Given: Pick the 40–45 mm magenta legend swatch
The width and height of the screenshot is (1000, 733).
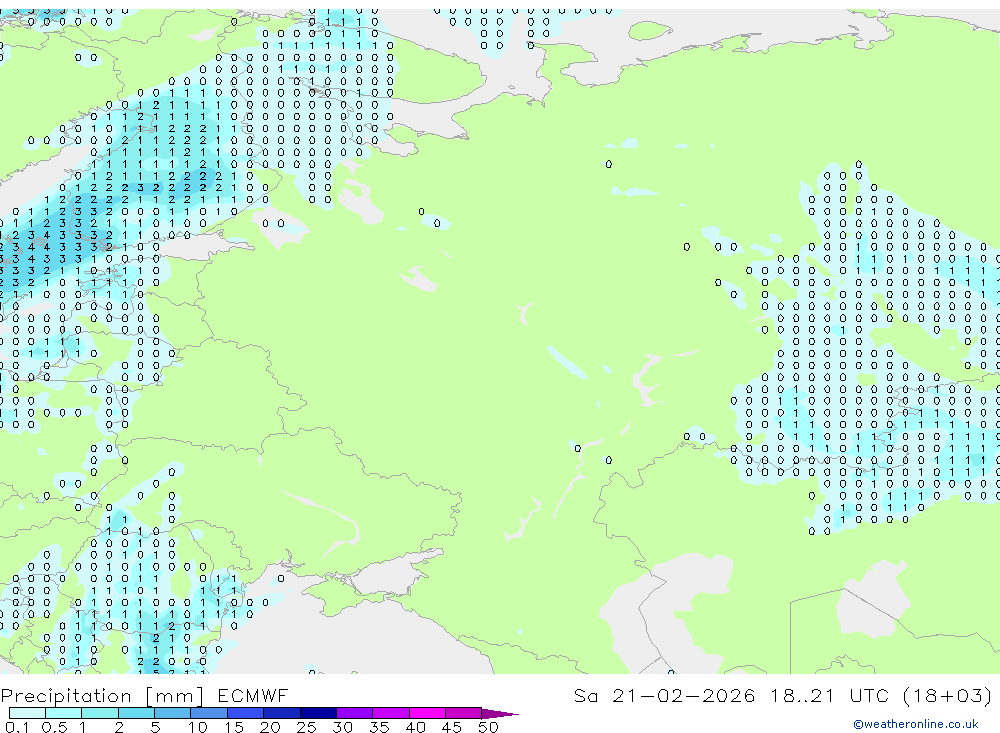Looking at the screenshot, I should click(427, 713).
